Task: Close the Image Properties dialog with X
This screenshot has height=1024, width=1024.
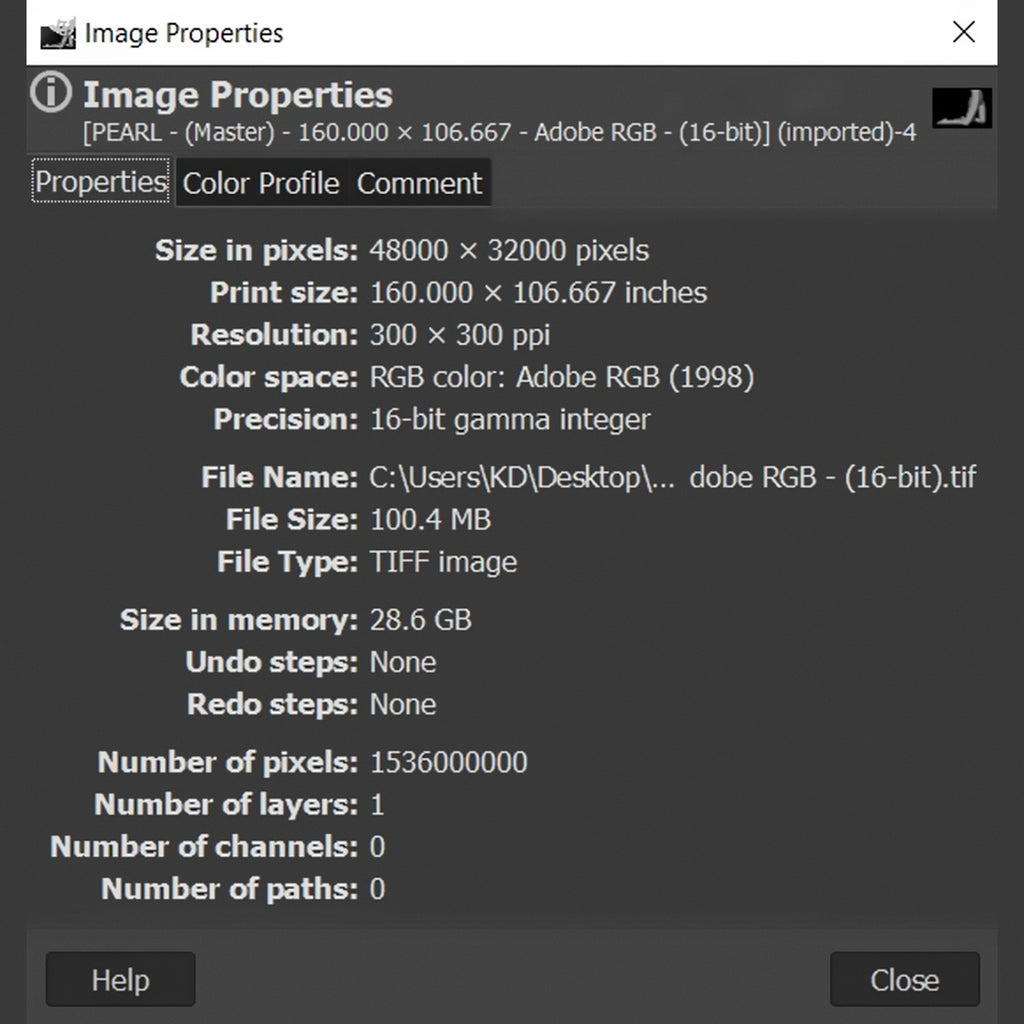Action: point(963,32)
